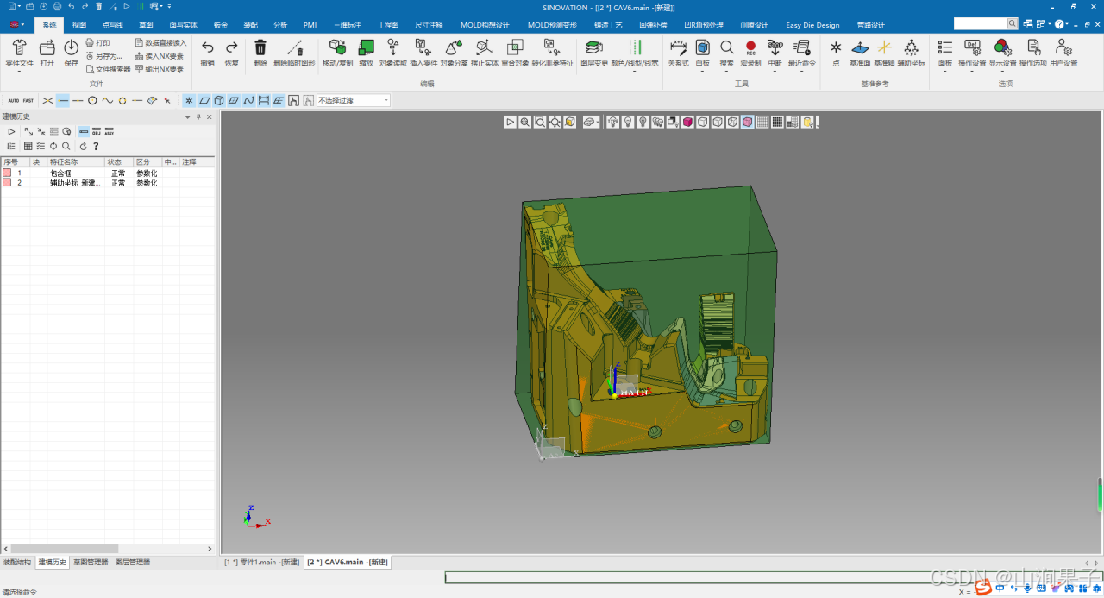
Task: Open 操作设置 in the options group
Action: (970, 46)
